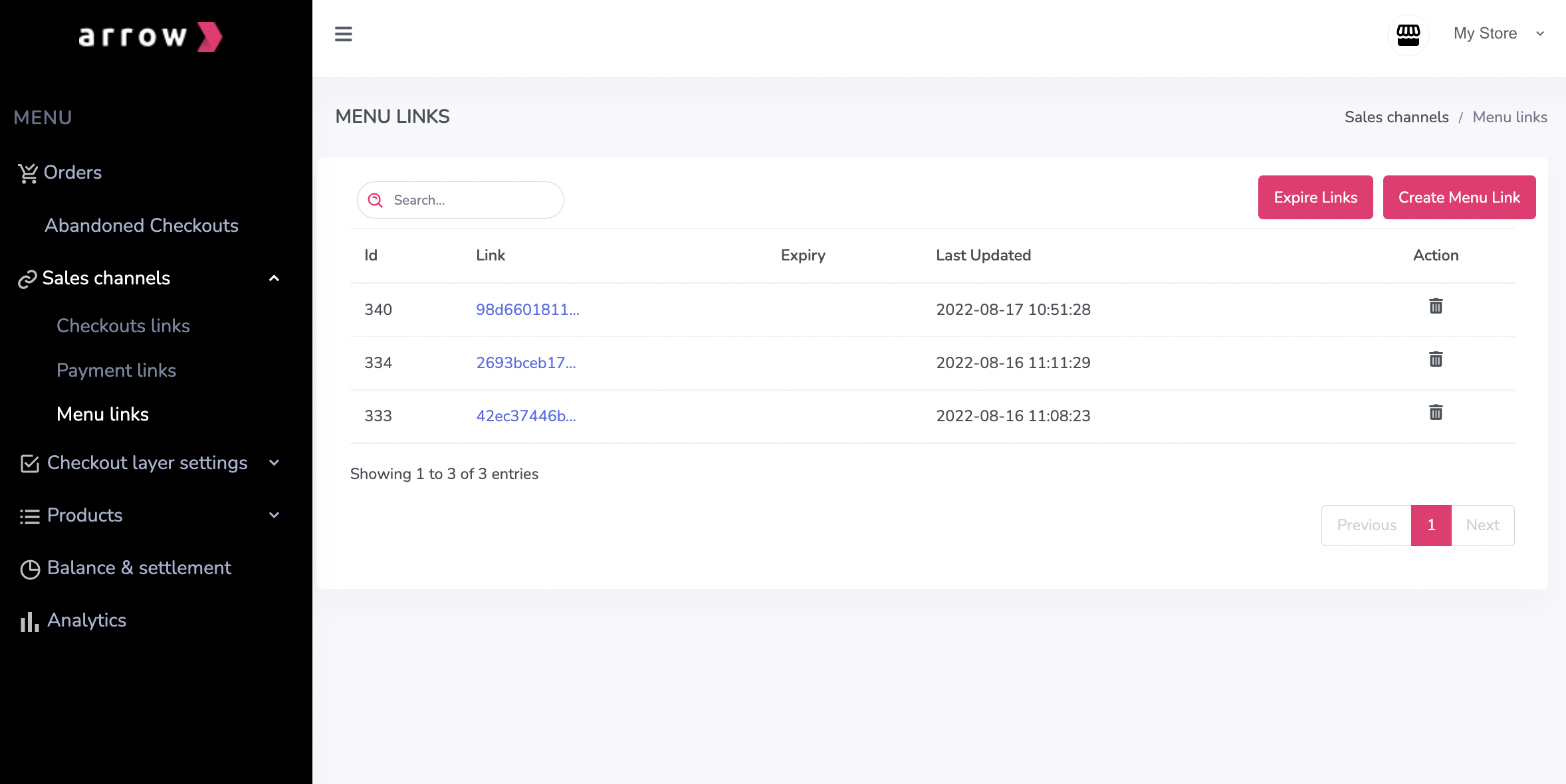Delete menu link with Id 340
Image resolution: width=1566 pixels, height=784 pixels.
click(1436, 306)
